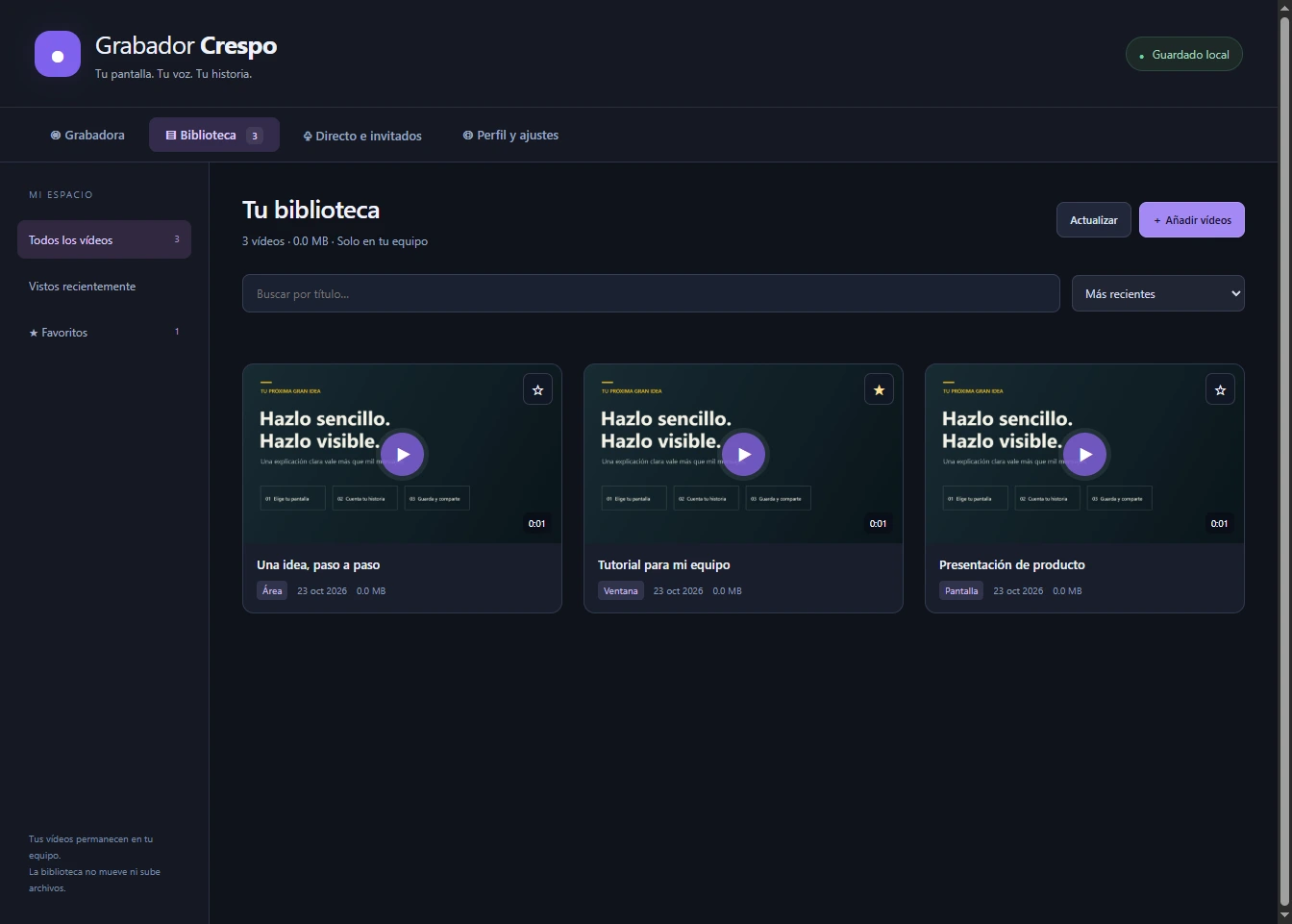Click the '+ Añadir vídeos' button
This screenshot has height=924, width=1292.
(1192, 220)
